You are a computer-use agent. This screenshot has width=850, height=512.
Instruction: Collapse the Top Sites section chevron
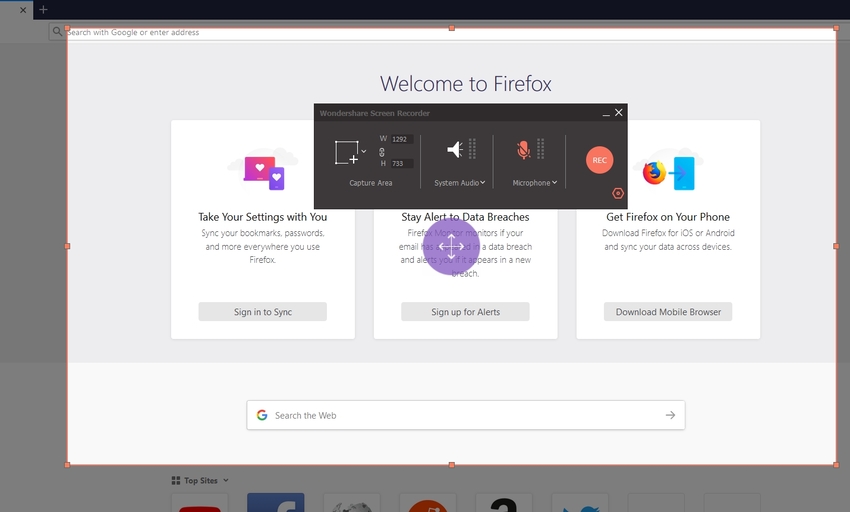coord(226,481)
